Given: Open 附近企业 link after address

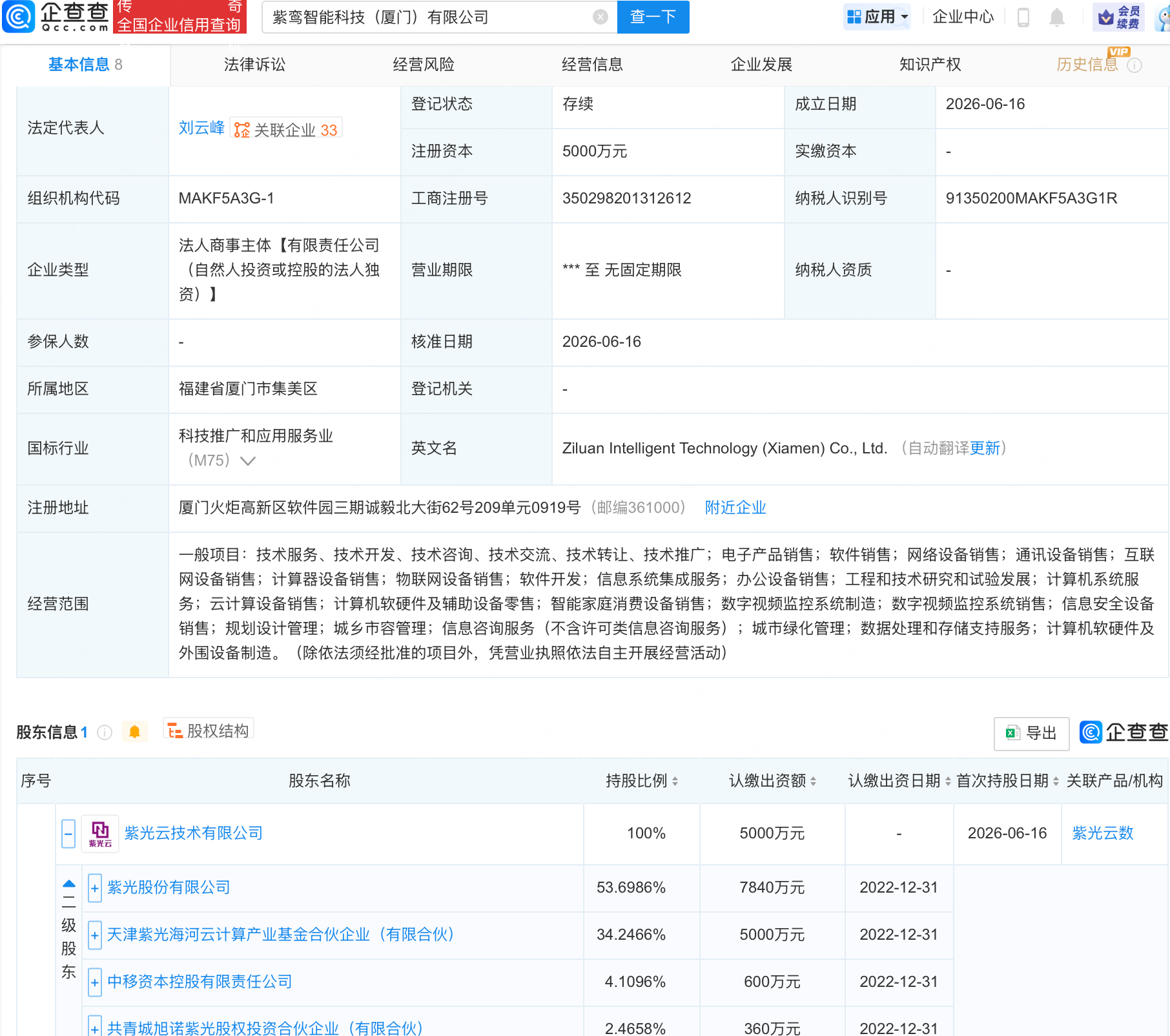Looking at the screenshot, I should click(x=735, y=508).
